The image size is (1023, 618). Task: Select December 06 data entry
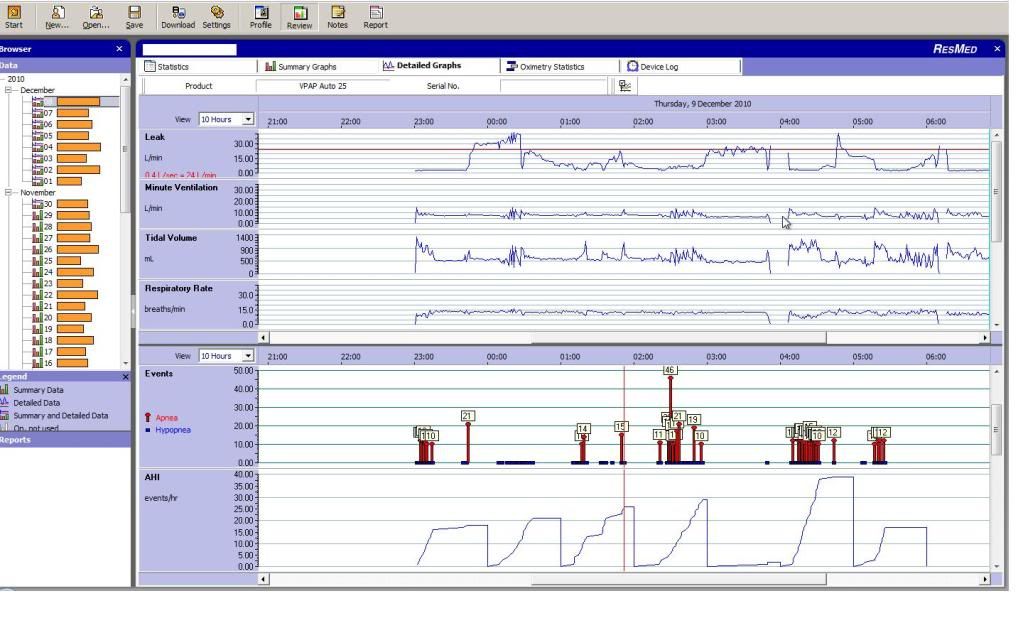point(62,124)
